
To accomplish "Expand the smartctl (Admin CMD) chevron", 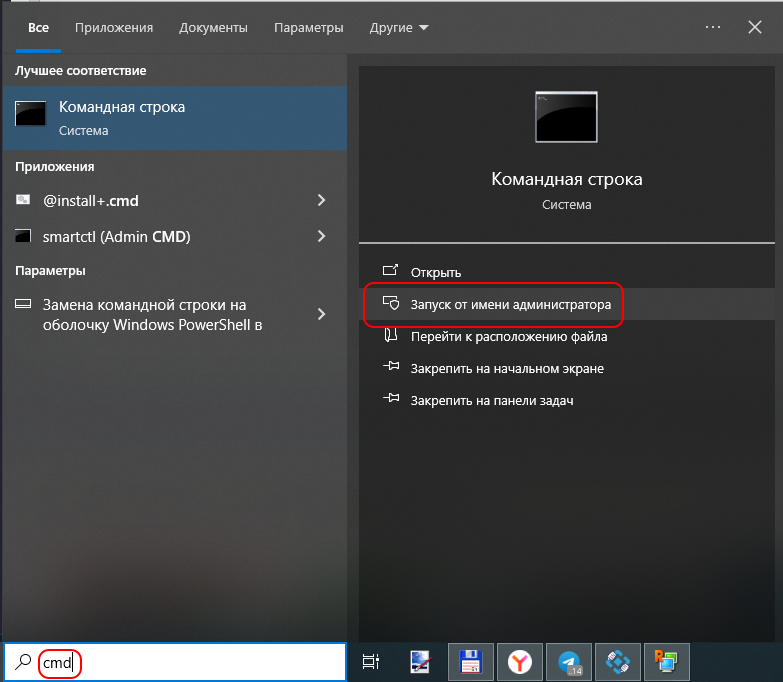I will (x=322, y=236).
